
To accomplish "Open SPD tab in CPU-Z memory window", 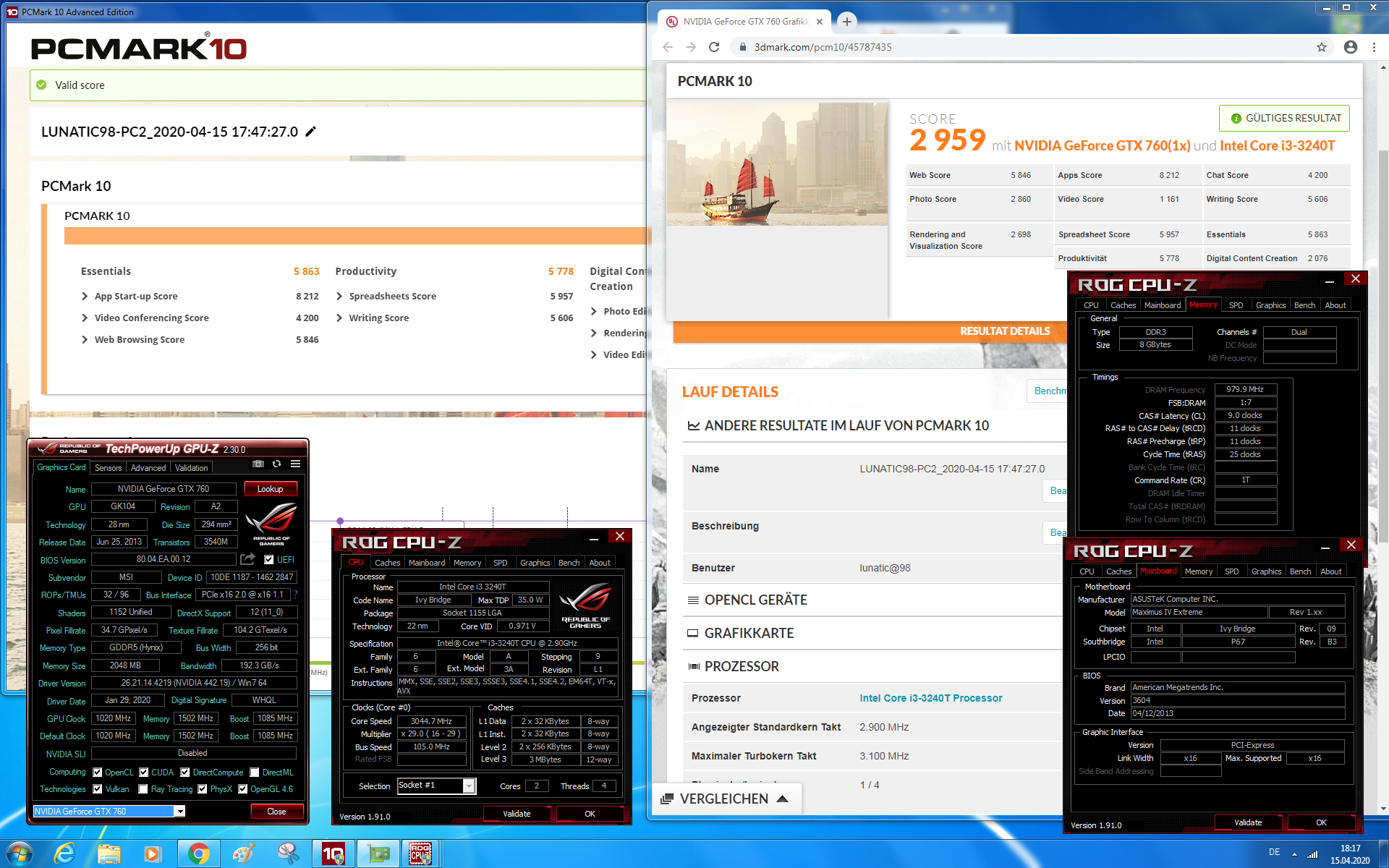I will point(1236,305).
